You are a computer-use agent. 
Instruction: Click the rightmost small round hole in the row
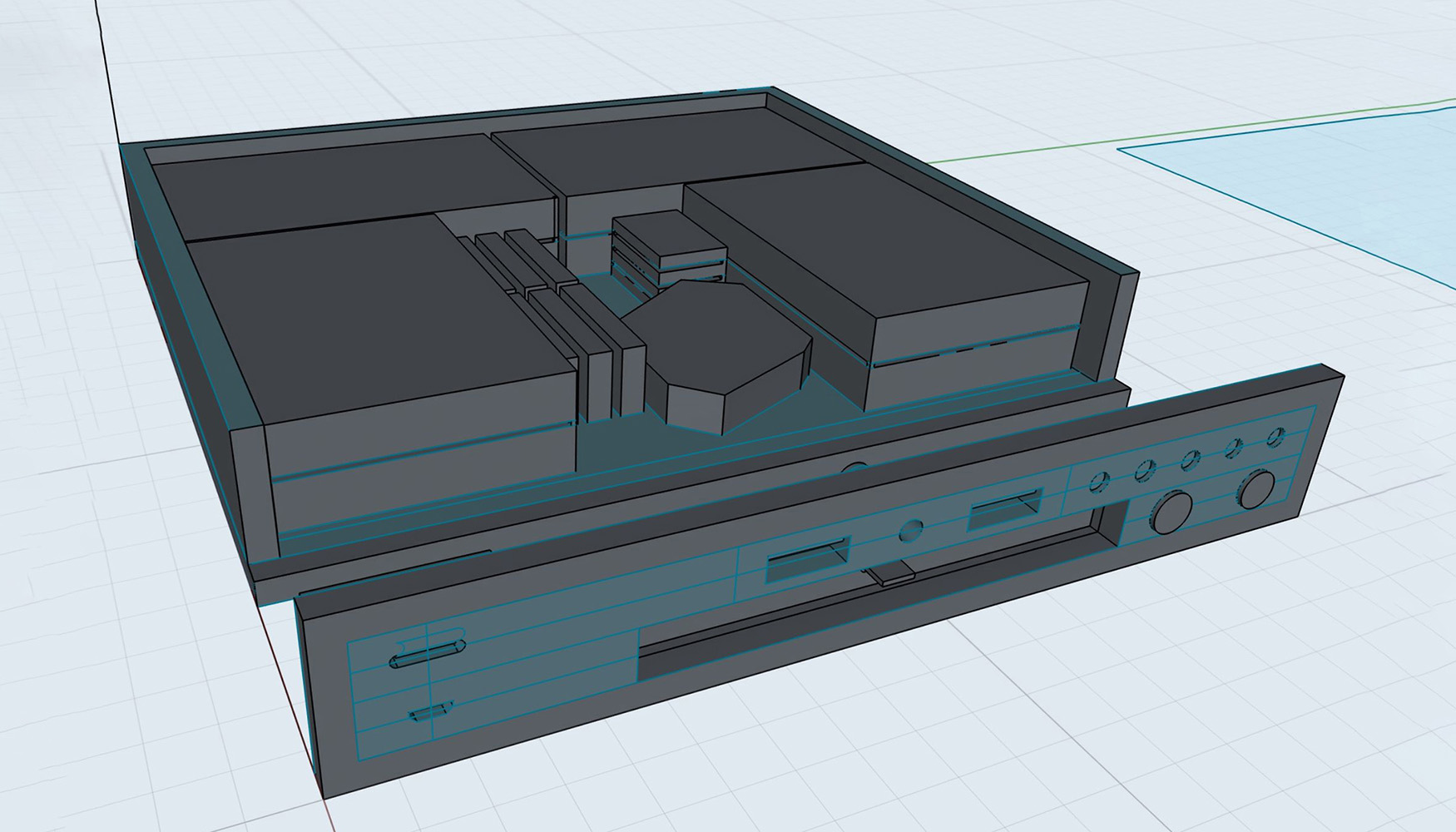(1276, 436)
